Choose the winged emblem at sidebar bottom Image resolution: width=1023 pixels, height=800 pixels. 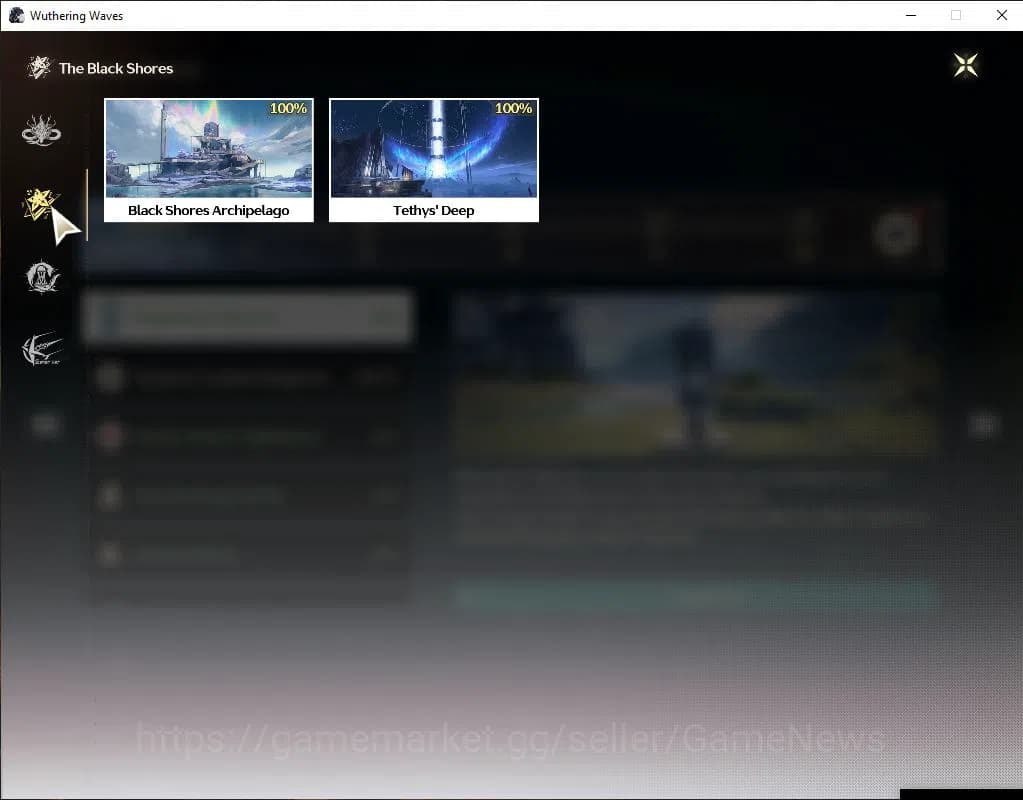click(41, 350)
